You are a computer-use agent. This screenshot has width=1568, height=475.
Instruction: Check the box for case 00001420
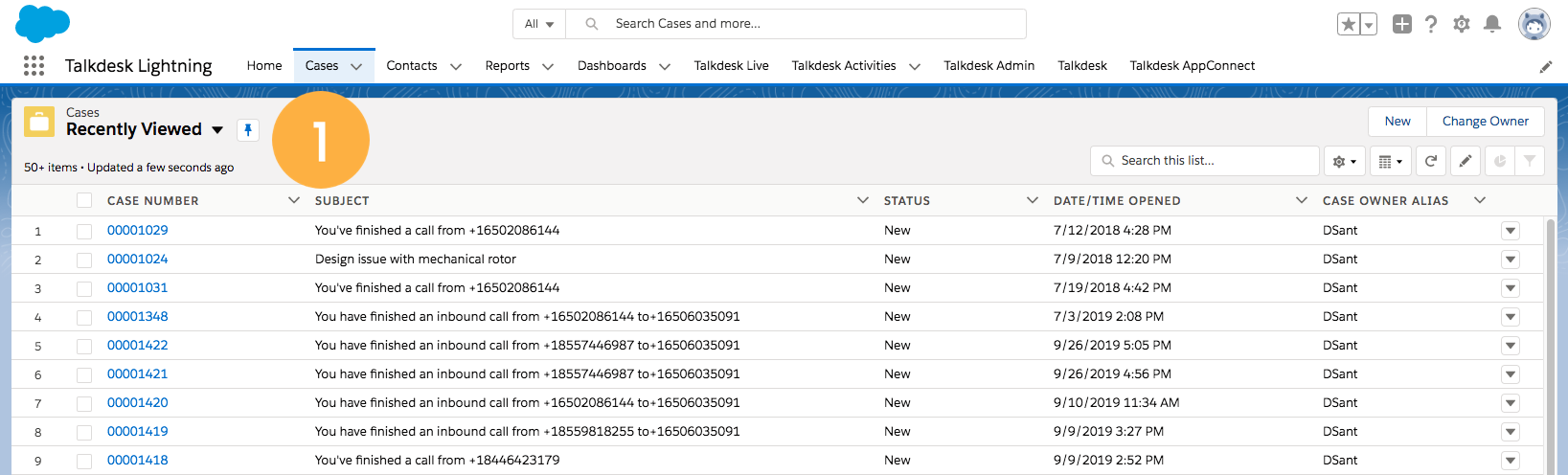point(84,403)
